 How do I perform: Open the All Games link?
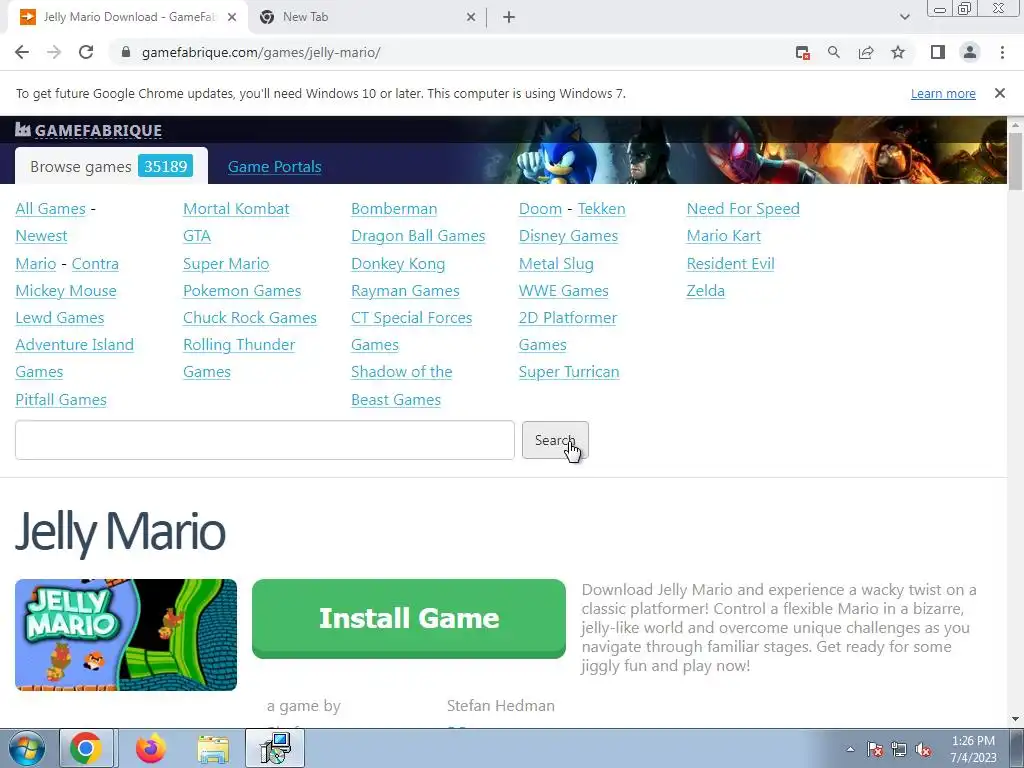pos(50,208)
